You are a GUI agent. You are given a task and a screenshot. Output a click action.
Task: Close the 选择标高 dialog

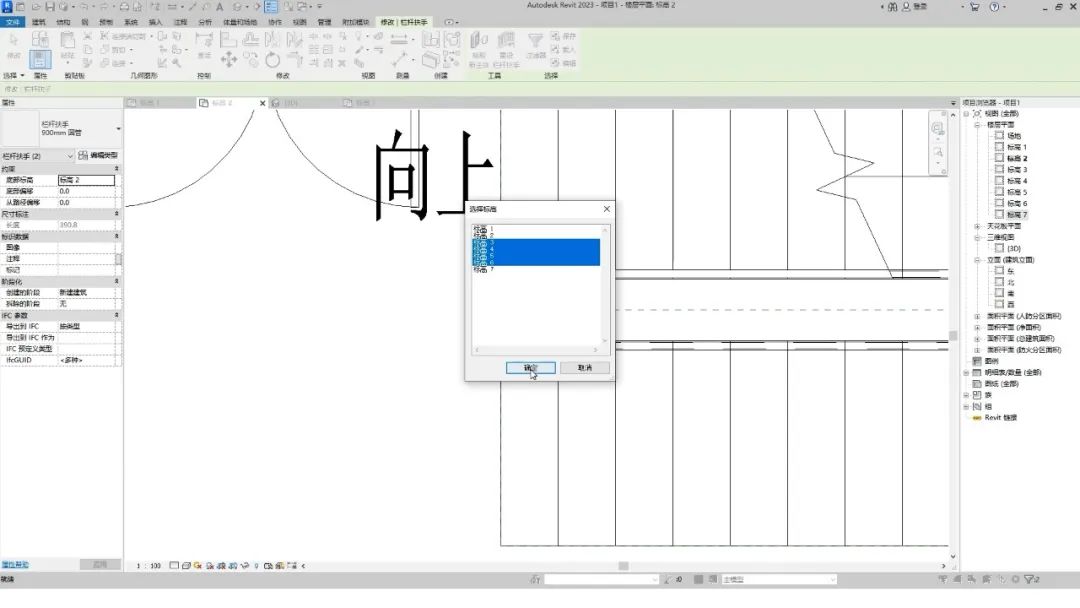click(x=606, y=209)
